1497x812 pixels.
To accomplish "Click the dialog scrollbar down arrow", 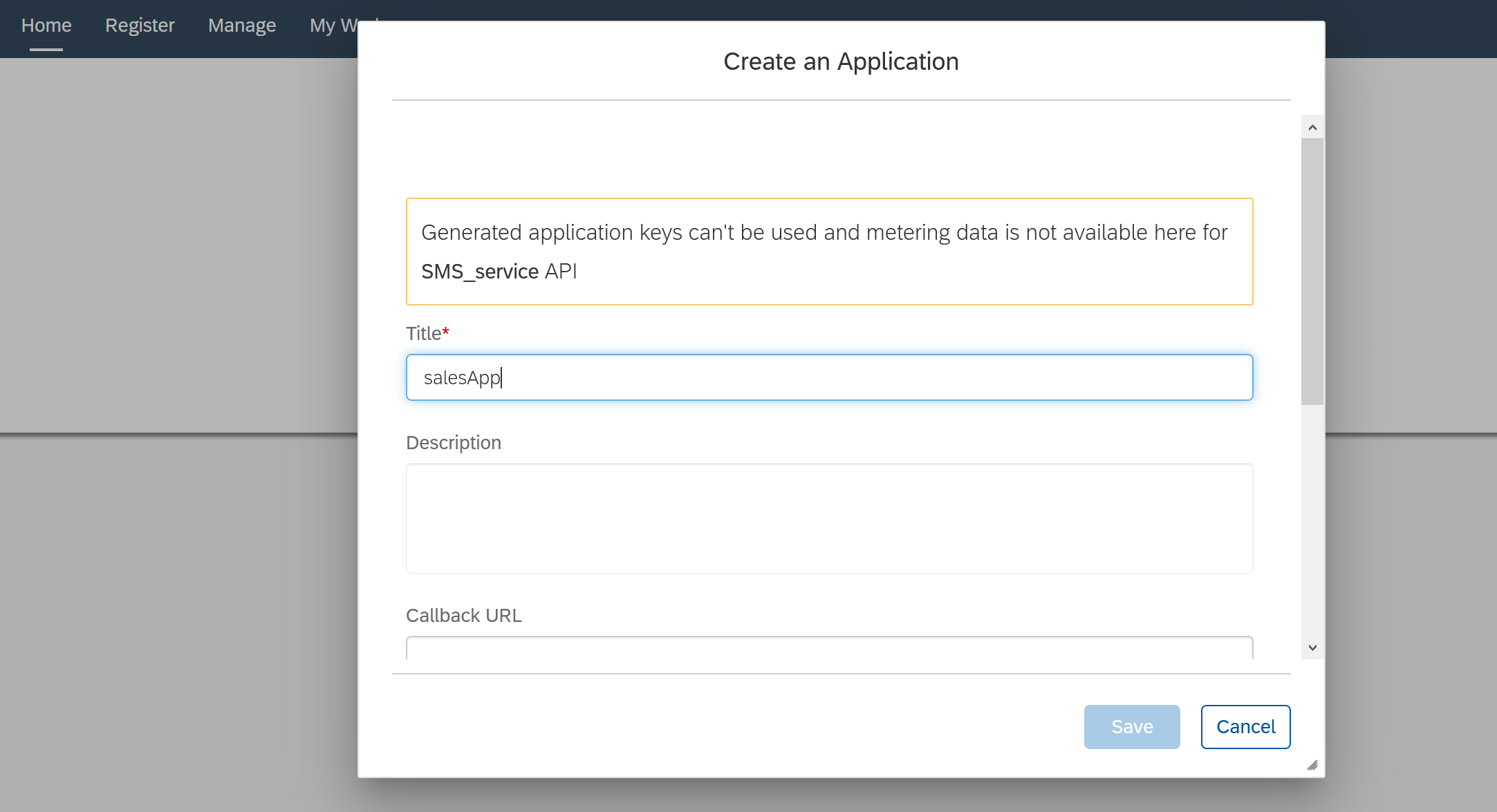I will point(1312,648).
